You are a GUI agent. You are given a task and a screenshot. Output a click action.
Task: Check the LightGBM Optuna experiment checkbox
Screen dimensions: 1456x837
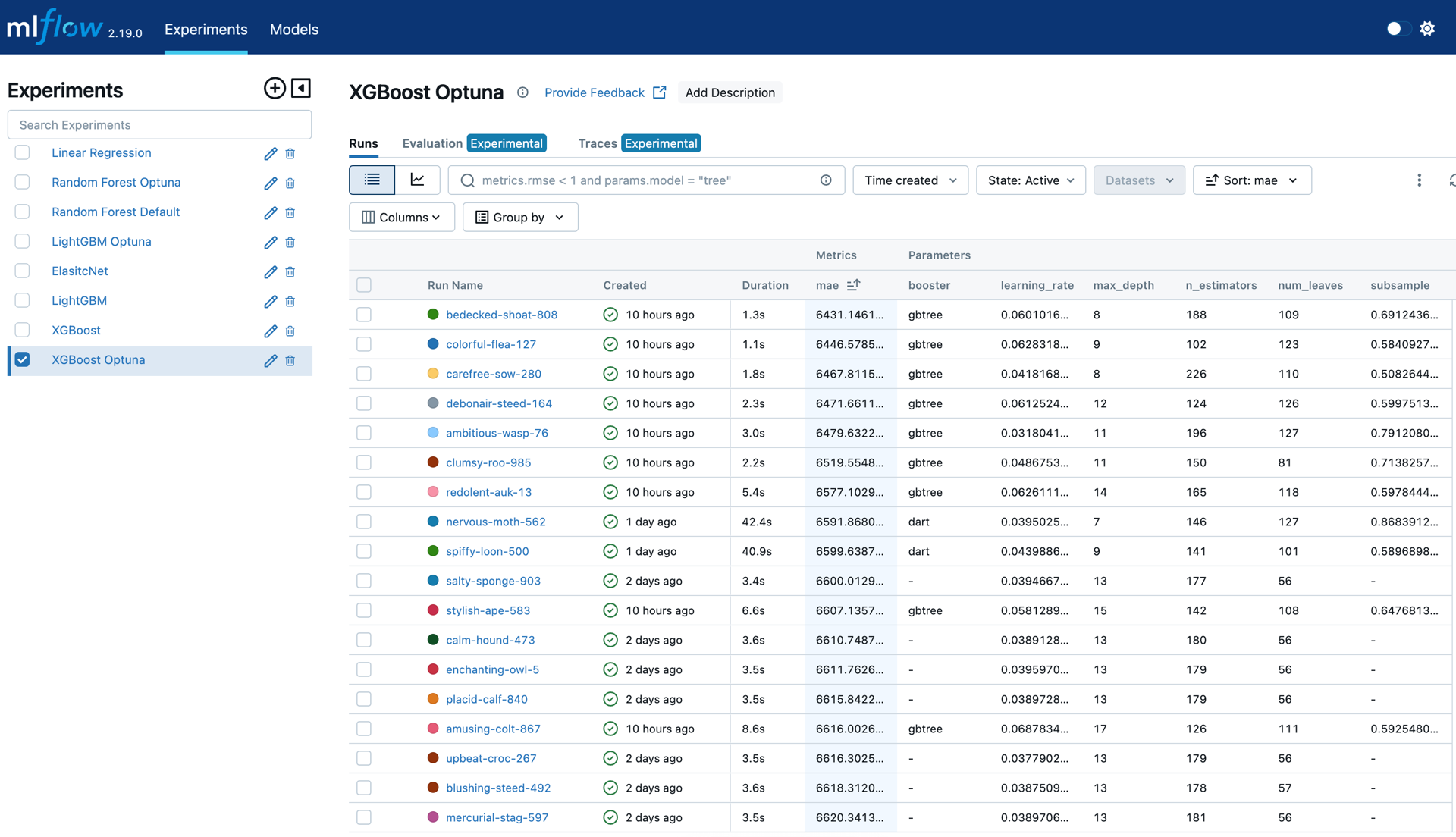(x=23, y=241)
